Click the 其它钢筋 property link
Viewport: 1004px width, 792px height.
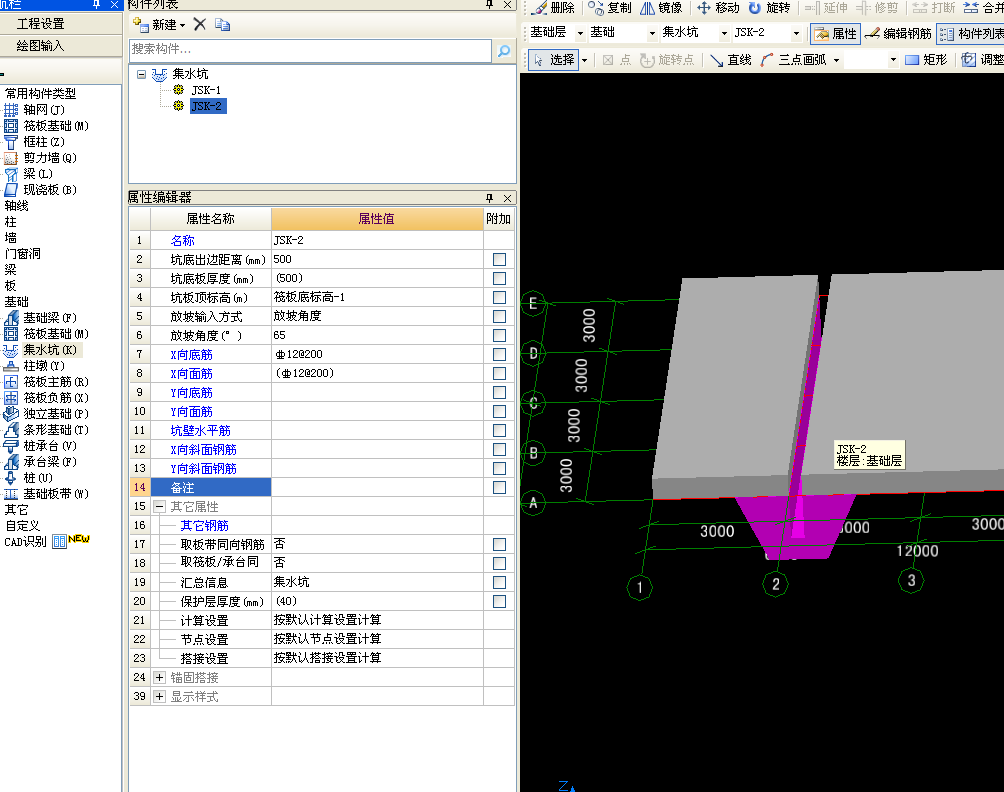[204, 526]
